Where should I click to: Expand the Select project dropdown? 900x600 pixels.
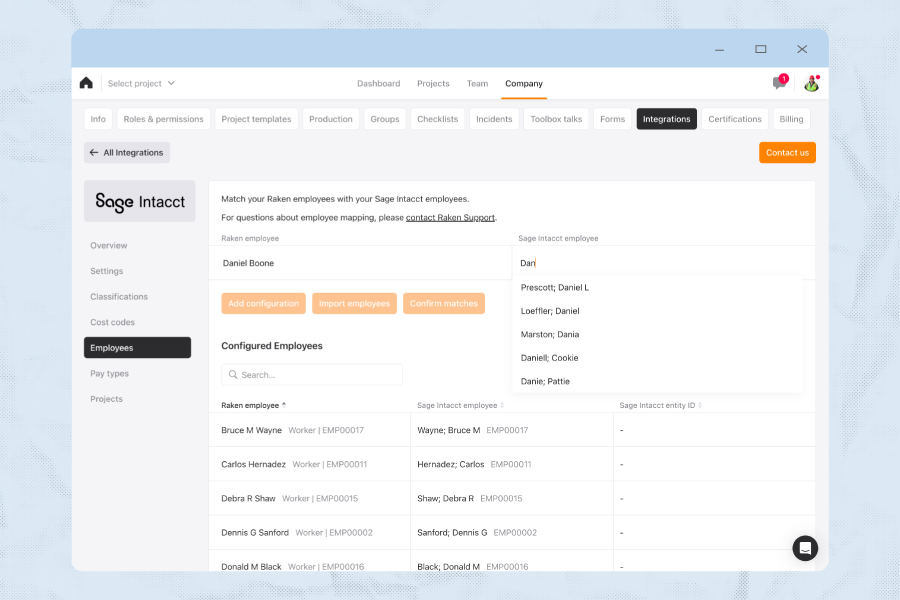tap(141, 83)
